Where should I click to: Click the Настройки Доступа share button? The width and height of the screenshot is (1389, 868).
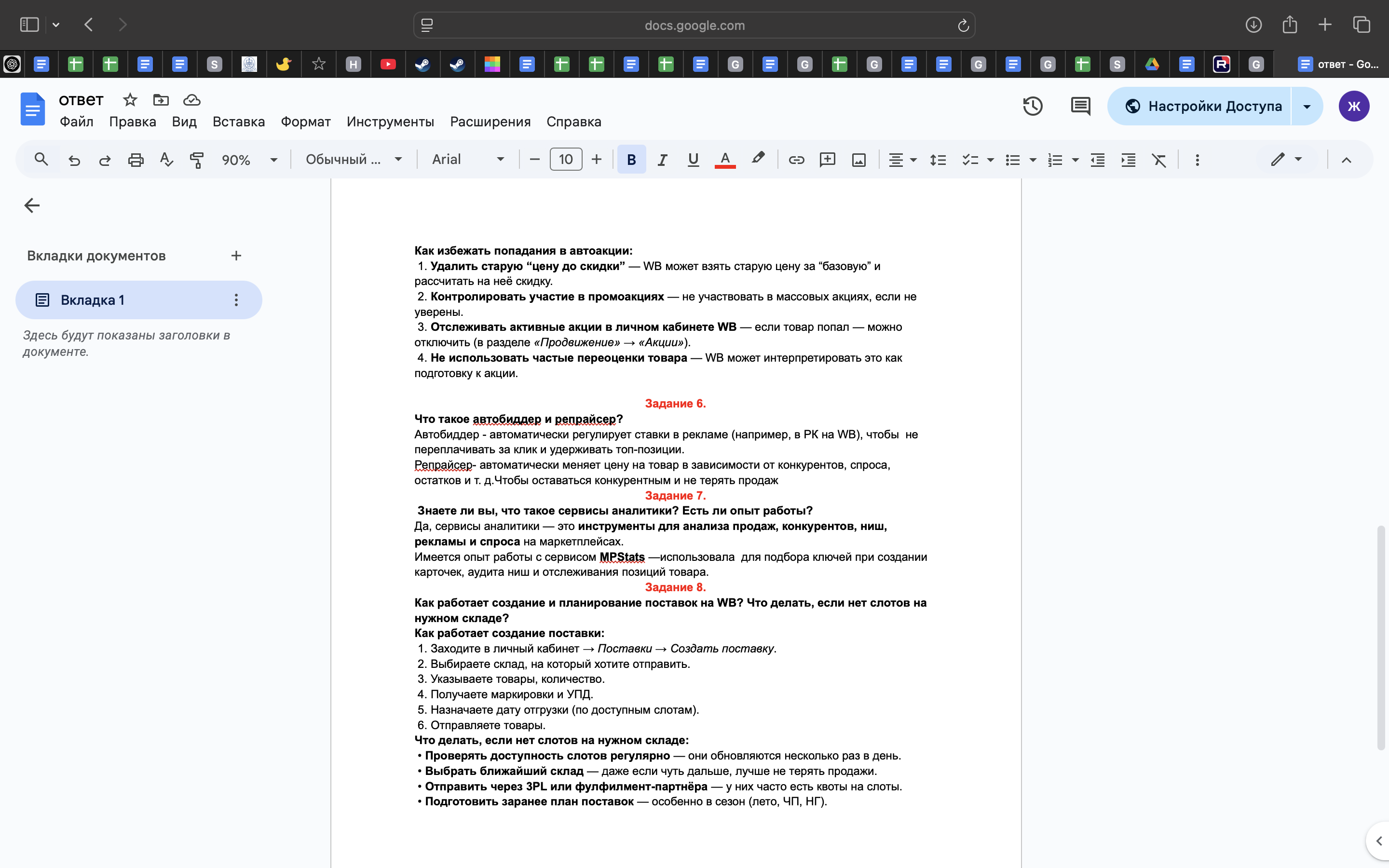point(1199,106)
